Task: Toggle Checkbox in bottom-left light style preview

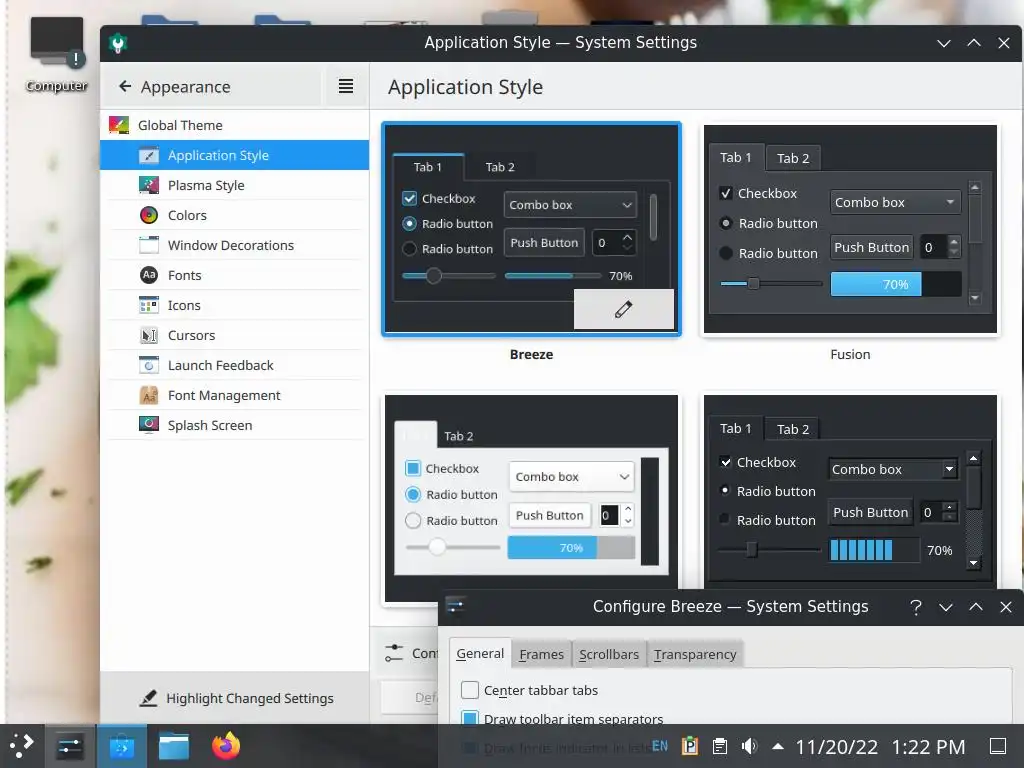Action: [x=413, y=468]
